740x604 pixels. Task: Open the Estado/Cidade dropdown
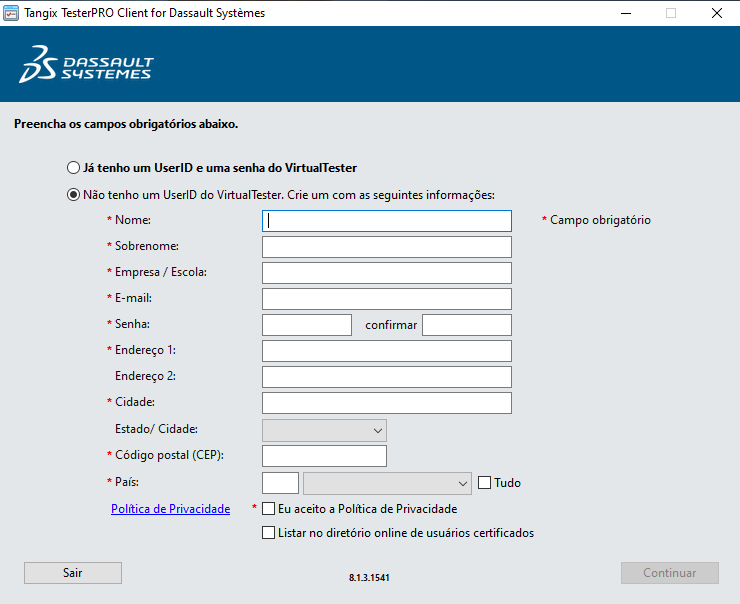324,430
